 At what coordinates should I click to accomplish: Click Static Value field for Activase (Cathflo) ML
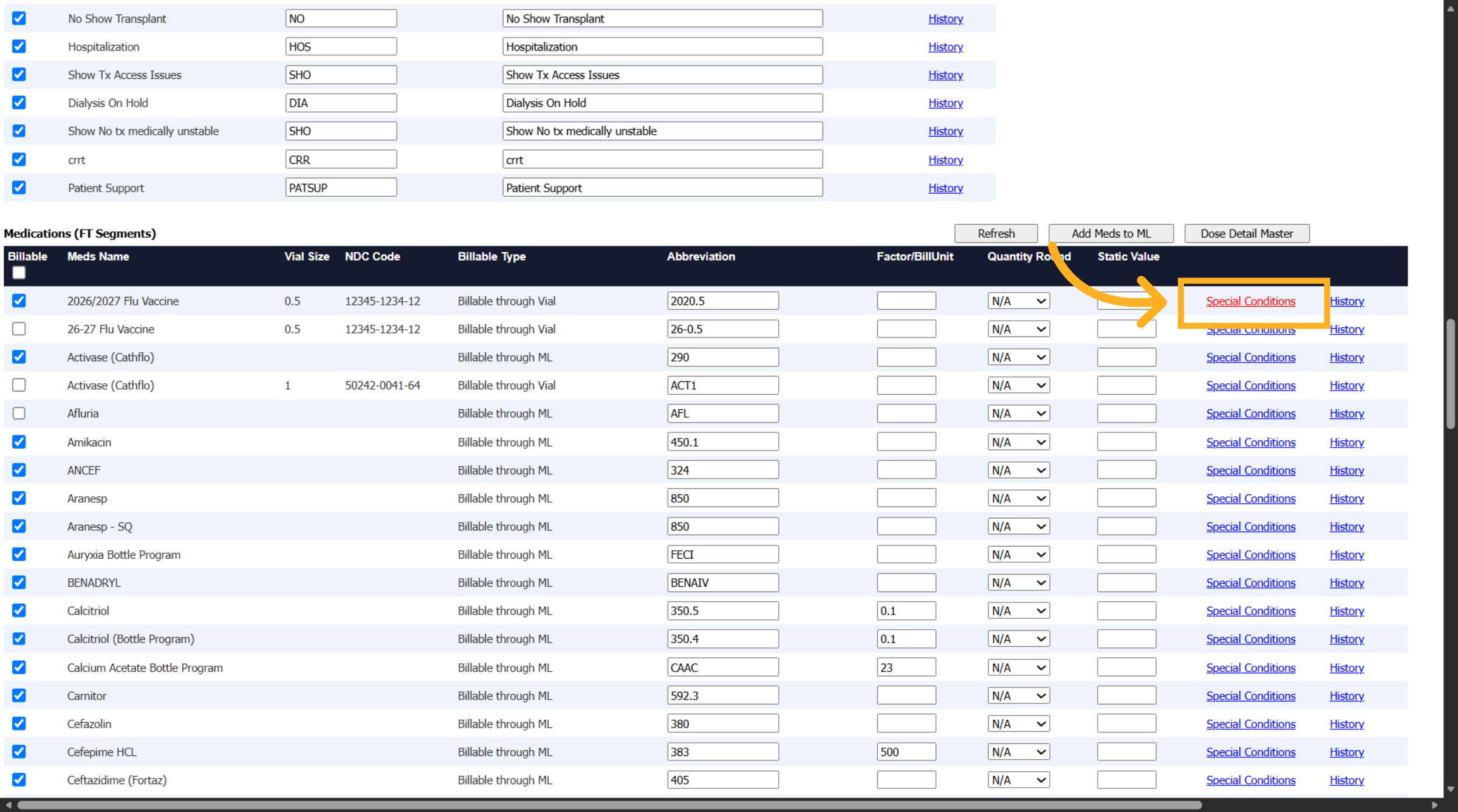[x=1126, y=357]
